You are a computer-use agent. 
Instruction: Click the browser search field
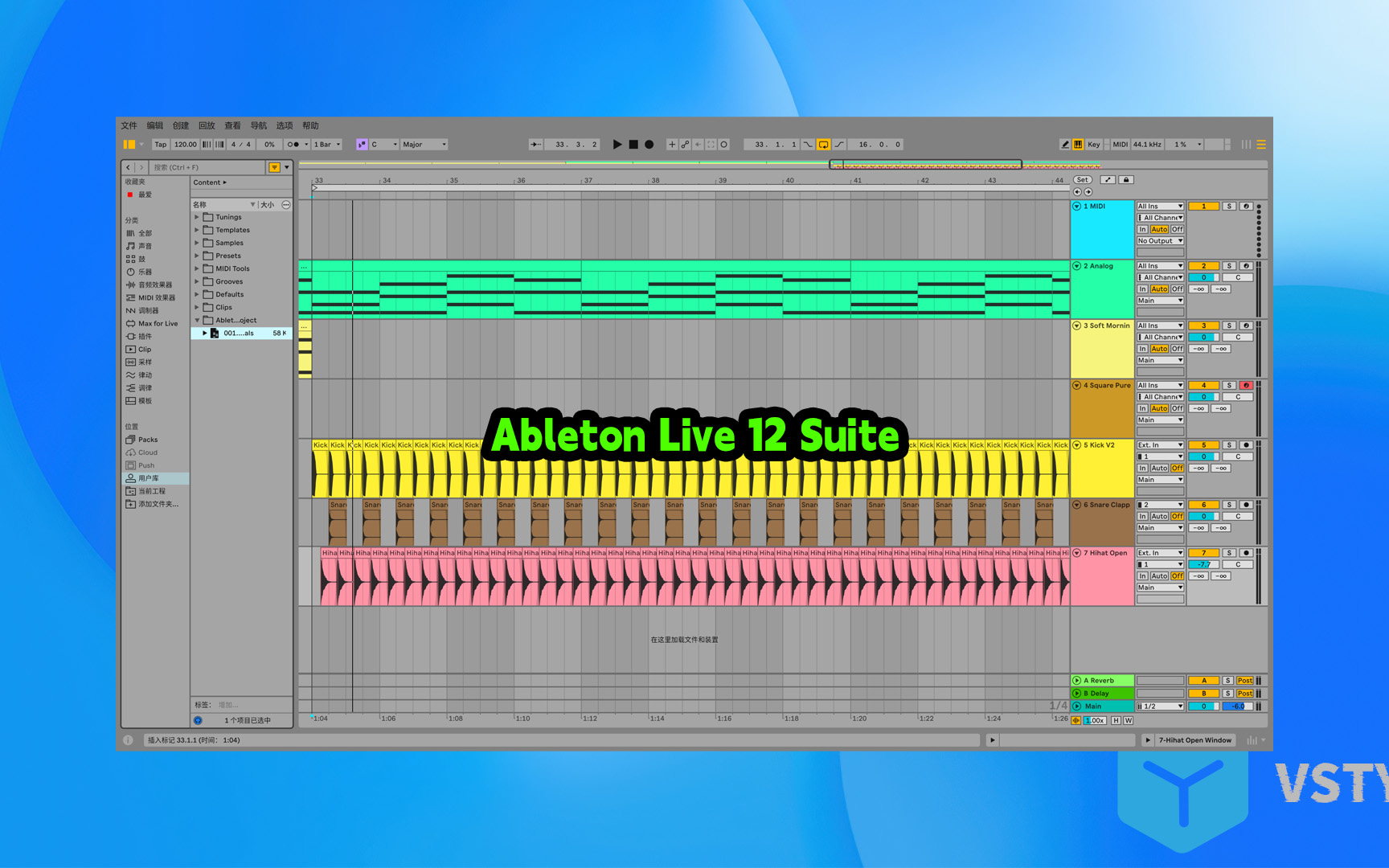(208, 167)
